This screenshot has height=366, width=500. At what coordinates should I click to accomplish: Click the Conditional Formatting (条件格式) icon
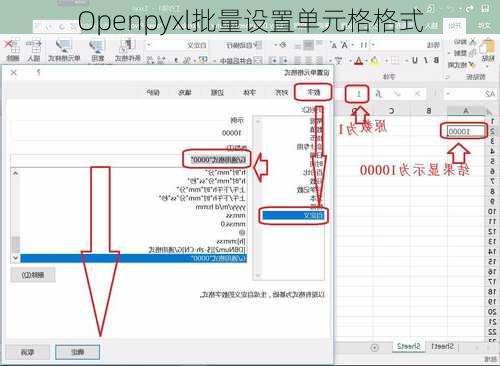pos(127,46)
